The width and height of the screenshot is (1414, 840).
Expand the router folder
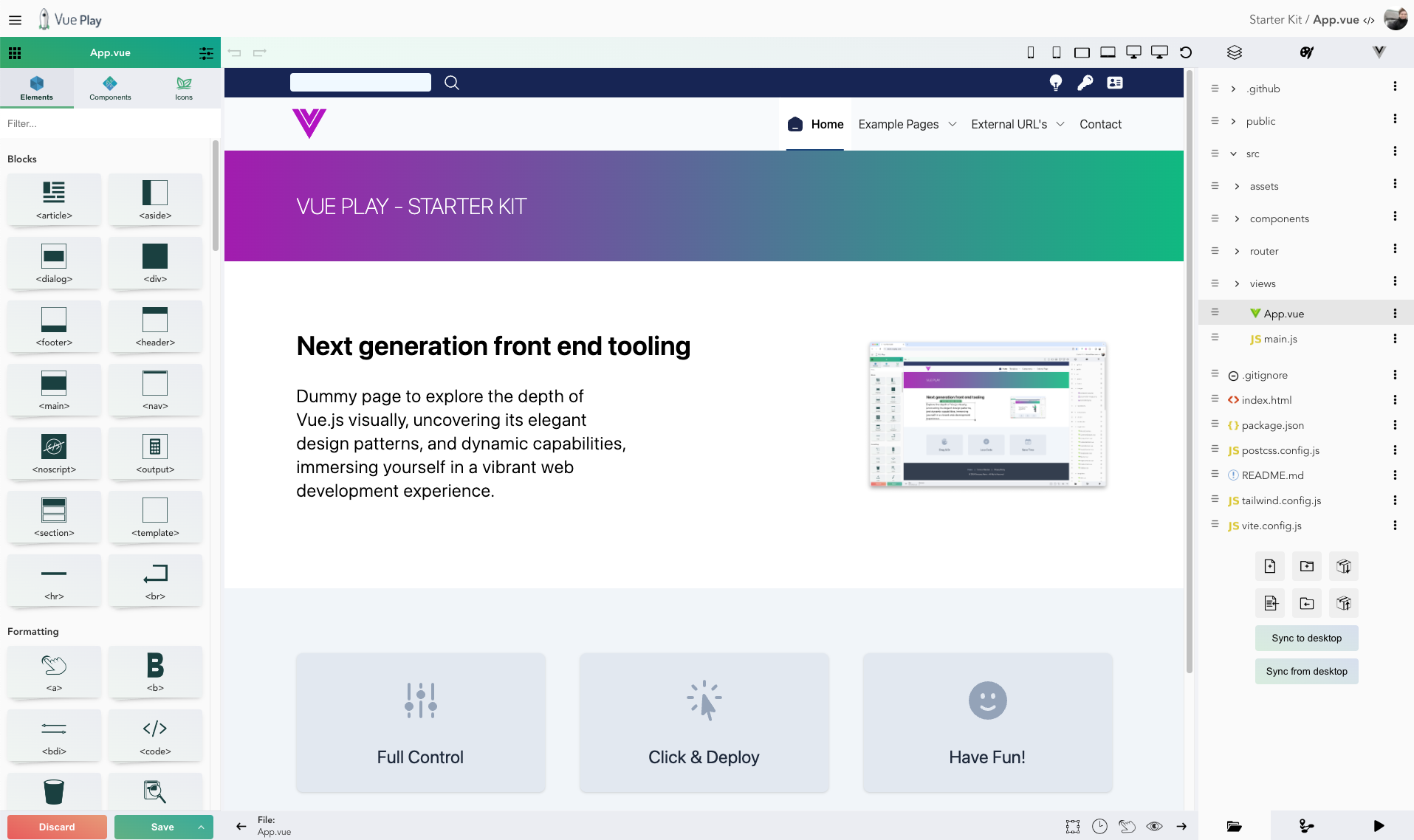pyautogui.click(x=1237, y=251)
